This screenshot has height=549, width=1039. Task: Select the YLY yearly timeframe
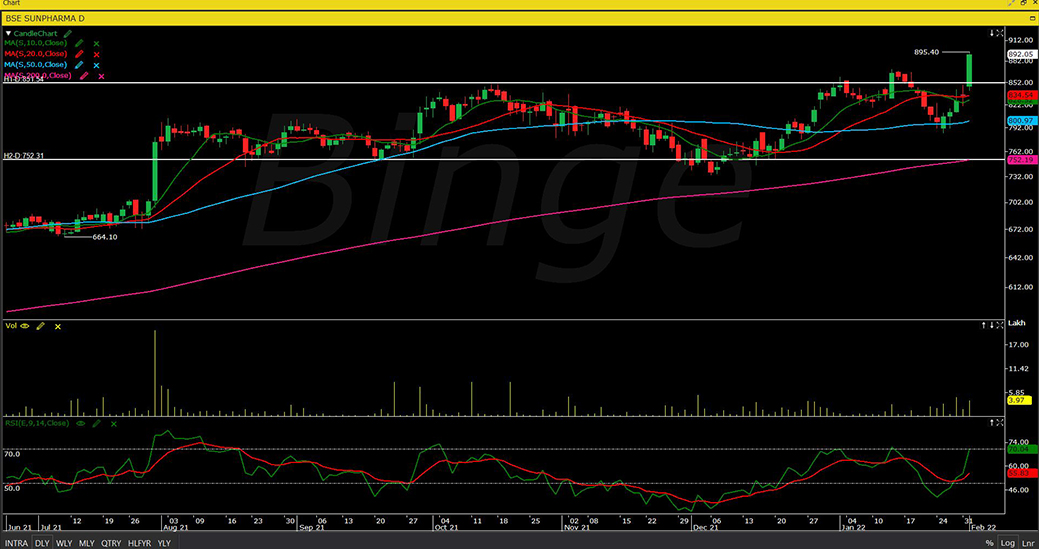164,543
